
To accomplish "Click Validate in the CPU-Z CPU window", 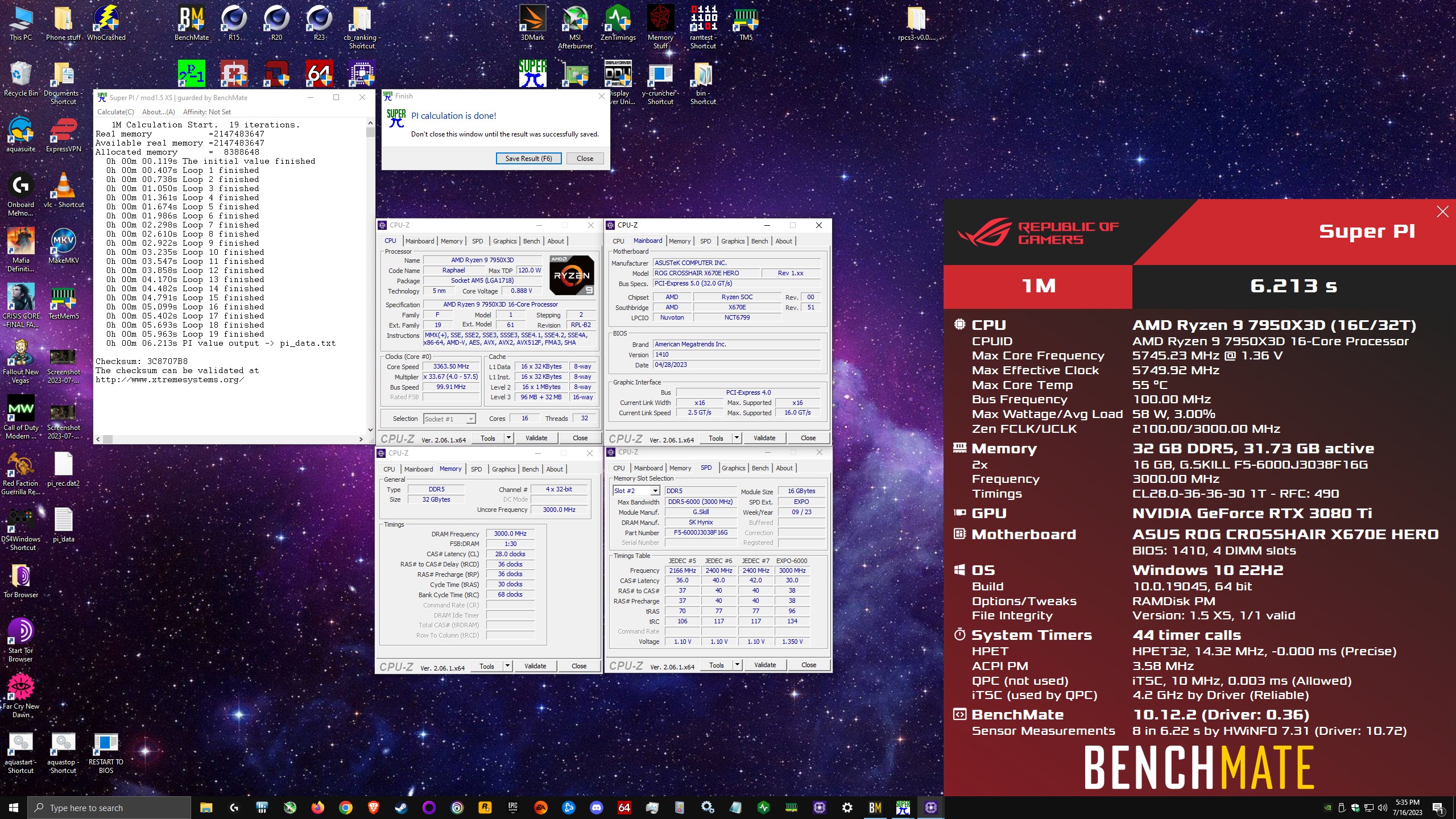I will tap(536, 438).
